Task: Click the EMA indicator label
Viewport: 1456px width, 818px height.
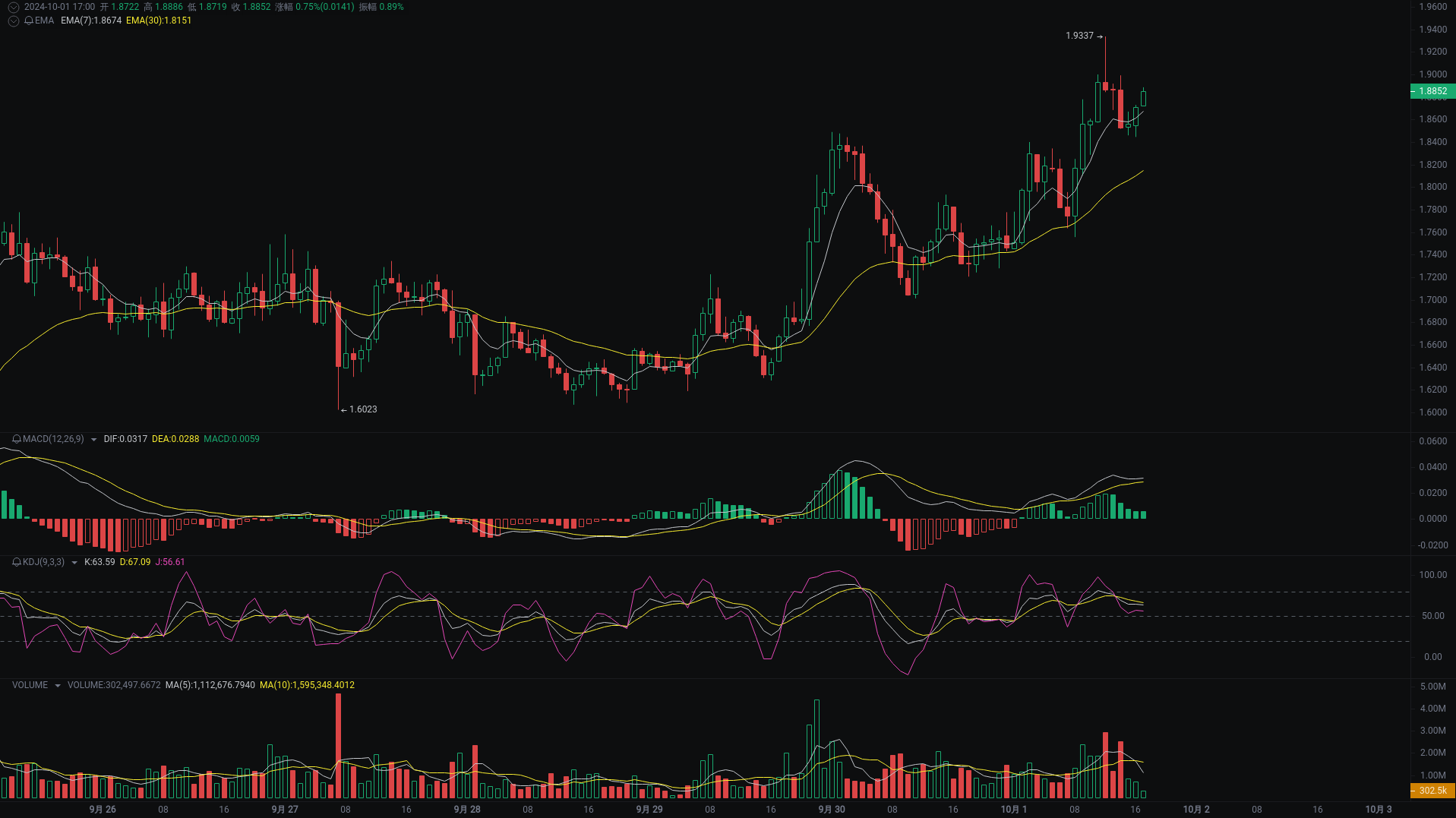Action: coord(44,21)
